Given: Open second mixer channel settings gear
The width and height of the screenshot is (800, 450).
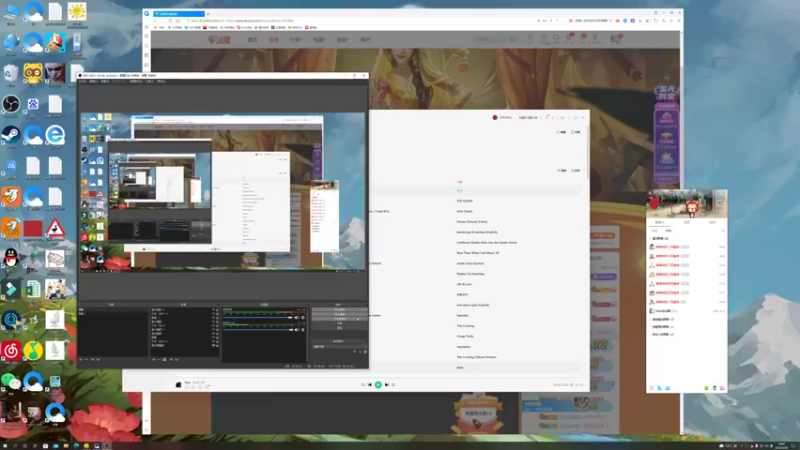Looking at the screenshot, I should tap(303, 330).
